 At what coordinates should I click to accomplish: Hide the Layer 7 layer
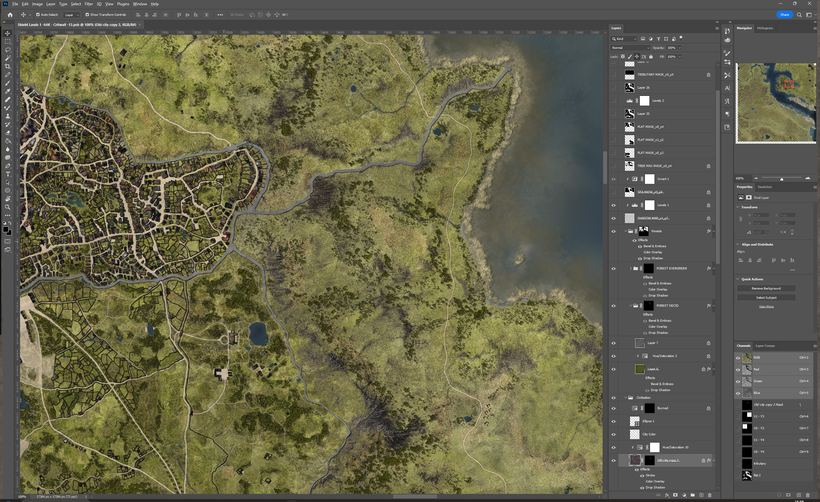pyautogui.click(x=613, y=343)
